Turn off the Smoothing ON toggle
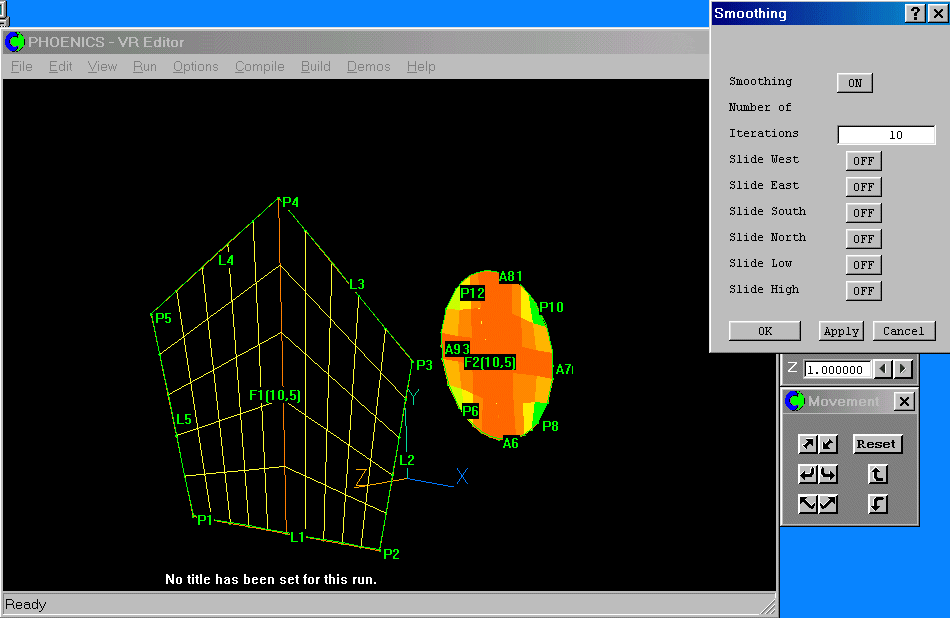The width and height of the screenshot is (950, 618). (x=854, y=82)
